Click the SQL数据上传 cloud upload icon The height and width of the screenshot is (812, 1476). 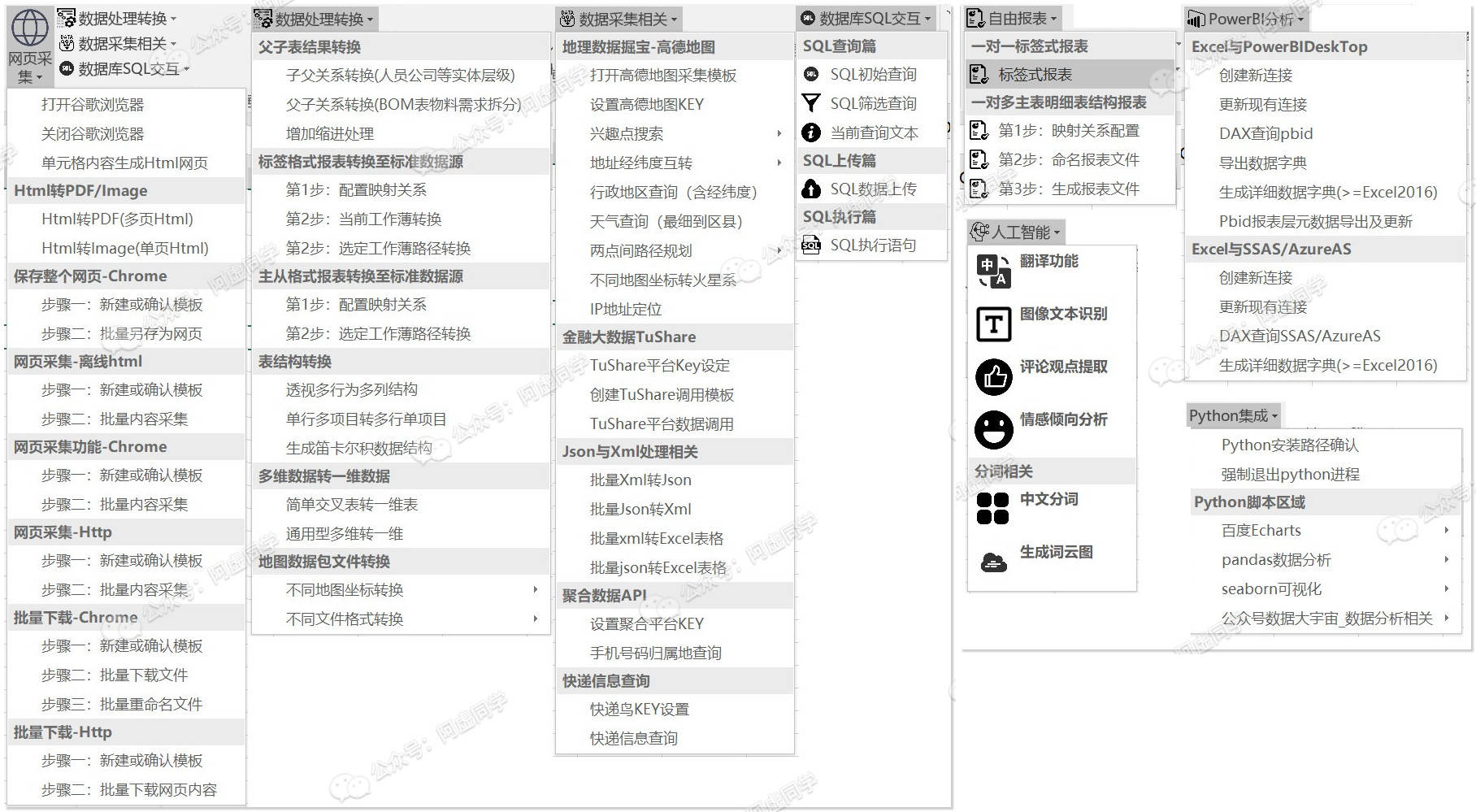click(x=810, y=189)
